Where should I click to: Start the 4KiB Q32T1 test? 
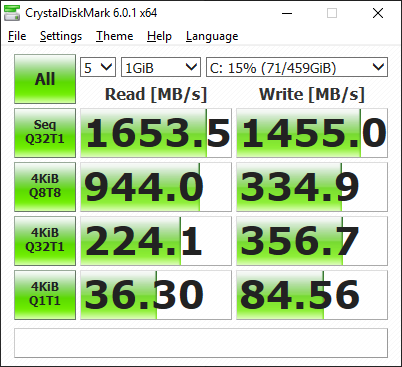(45, 241)
